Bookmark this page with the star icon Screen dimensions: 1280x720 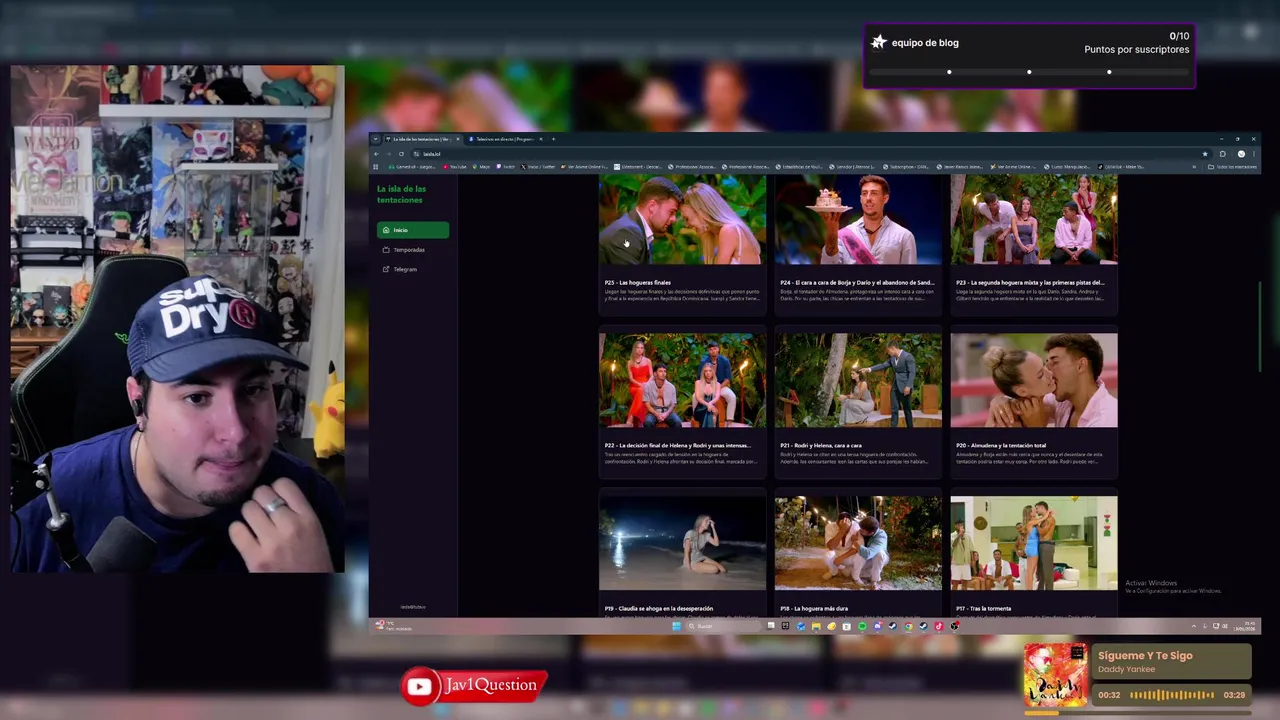[1205, 154]
